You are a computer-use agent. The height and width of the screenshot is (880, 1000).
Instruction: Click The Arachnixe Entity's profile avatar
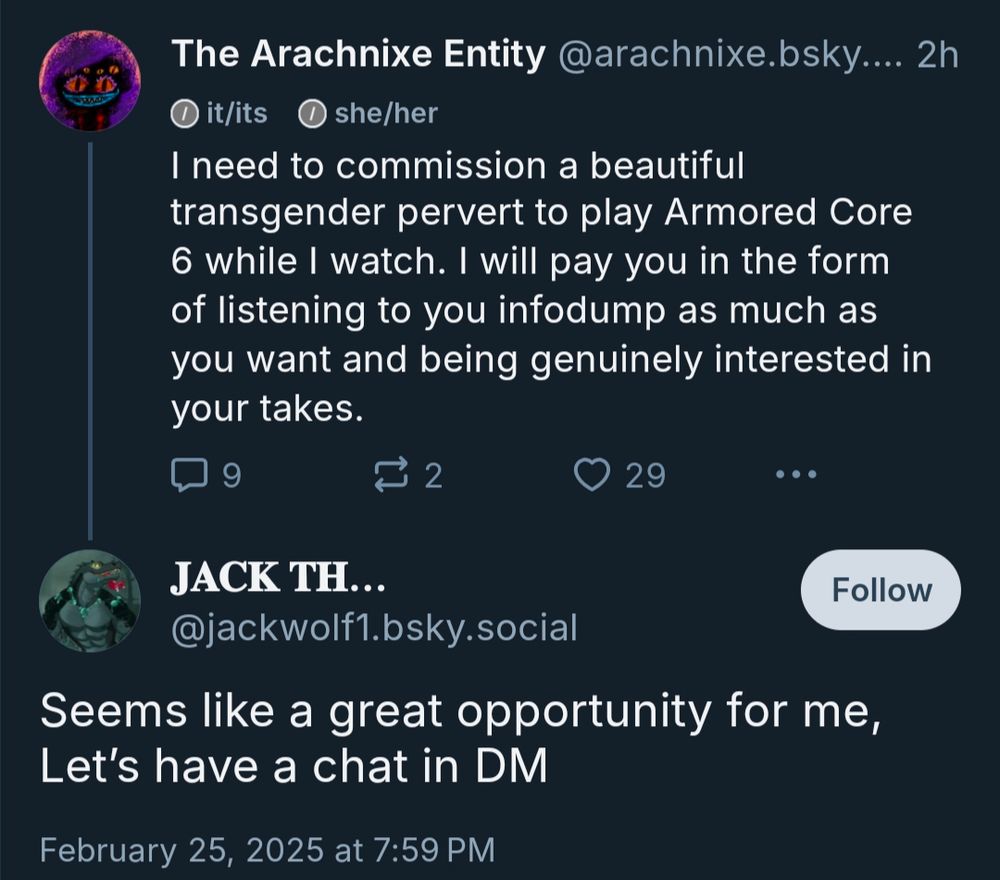tap(90, 82)
